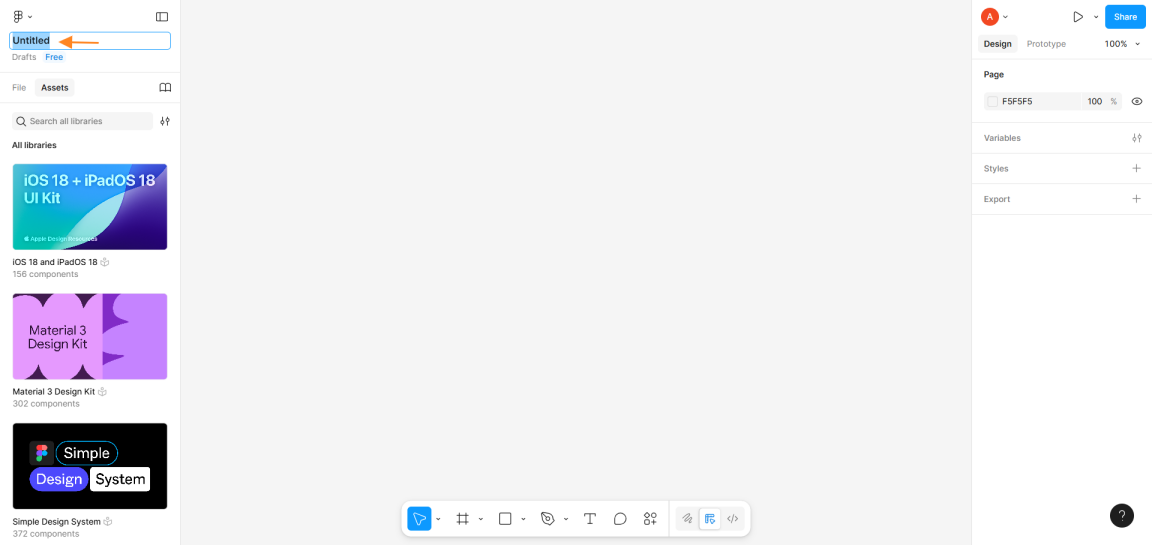The width and height of the screenshot is (1152, 545).
Task: Open the user avatar account dropdown
Action: (994, 17)
